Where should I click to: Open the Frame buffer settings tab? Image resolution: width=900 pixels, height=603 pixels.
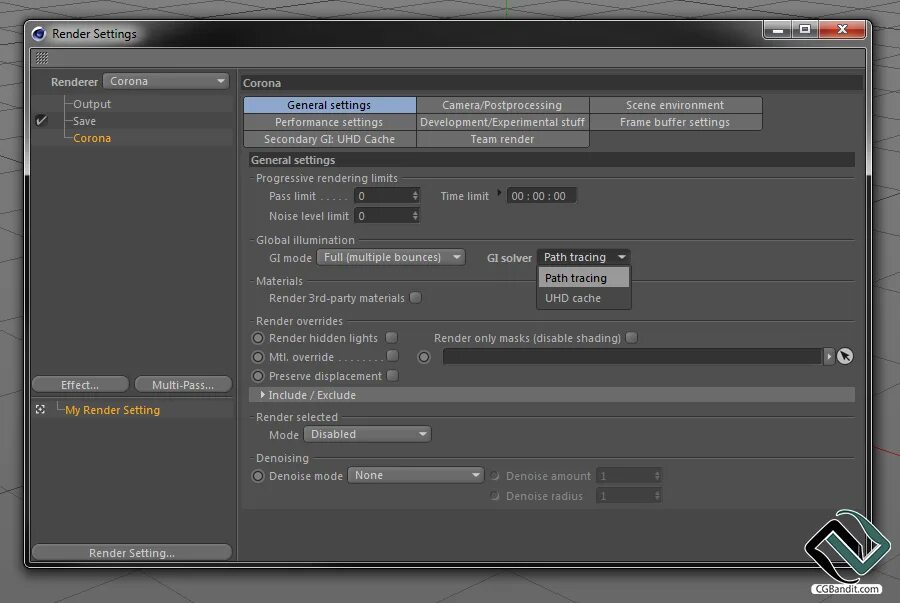click(675, 122)
